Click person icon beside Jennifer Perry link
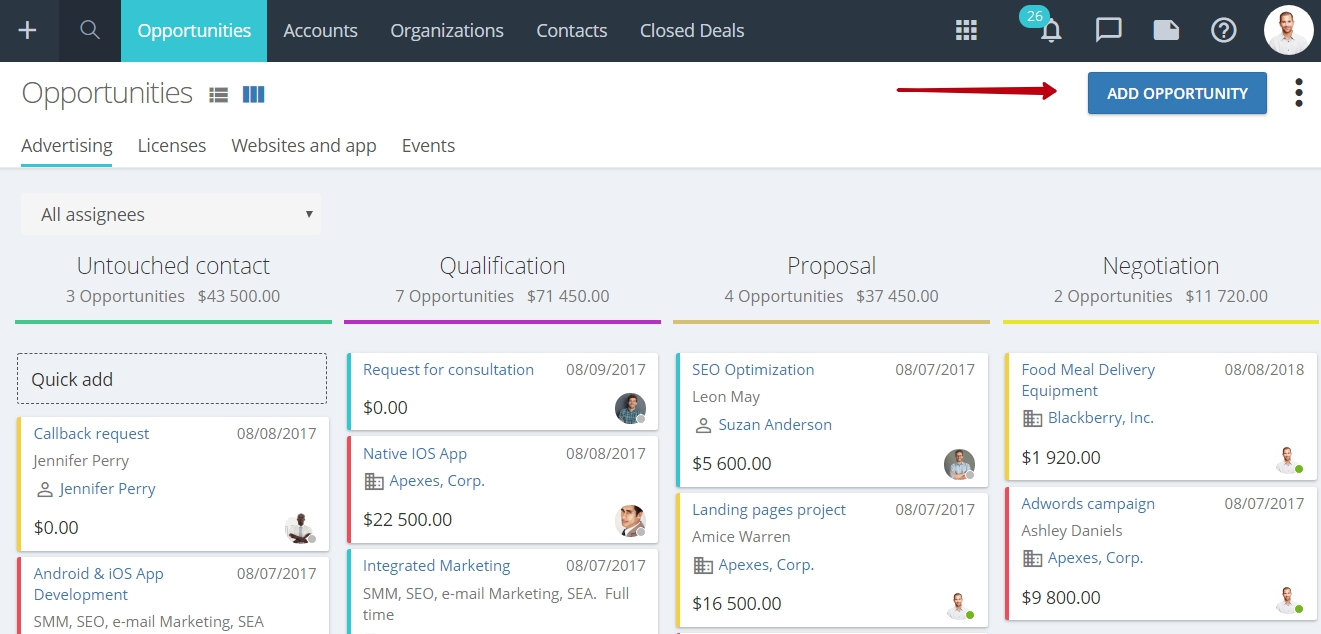The width and height of the screenshot is (1321, 634). pos(44,489)
